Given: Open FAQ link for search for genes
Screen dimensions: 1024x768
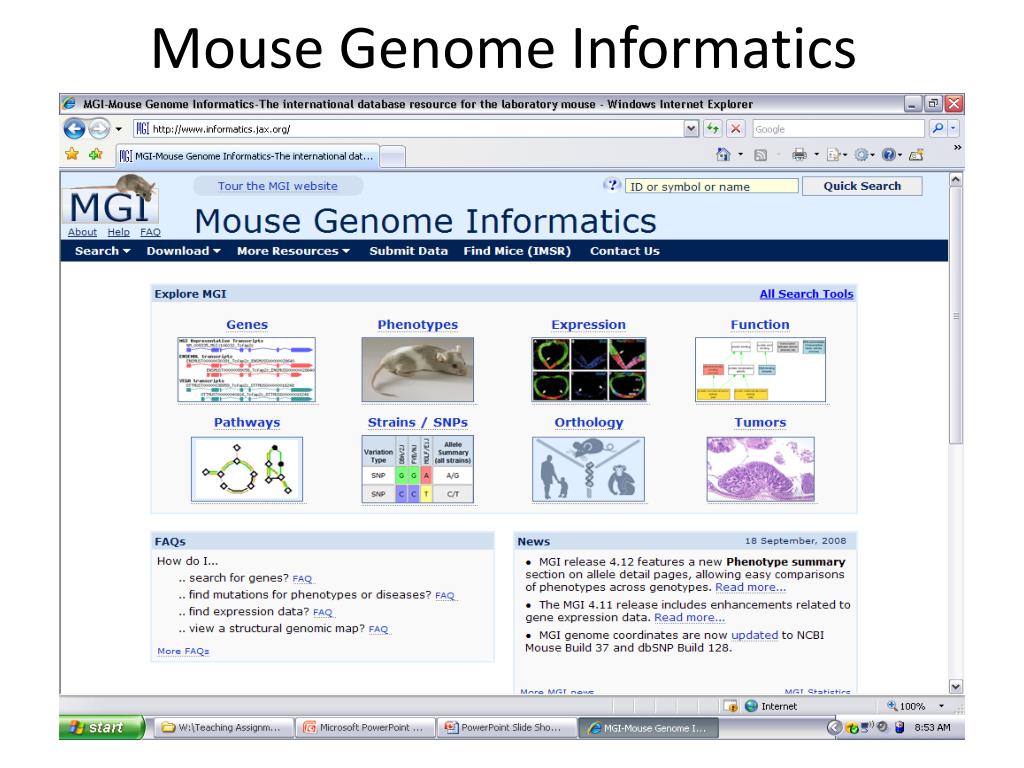Looking at the screenshot, I should point(302,579).
